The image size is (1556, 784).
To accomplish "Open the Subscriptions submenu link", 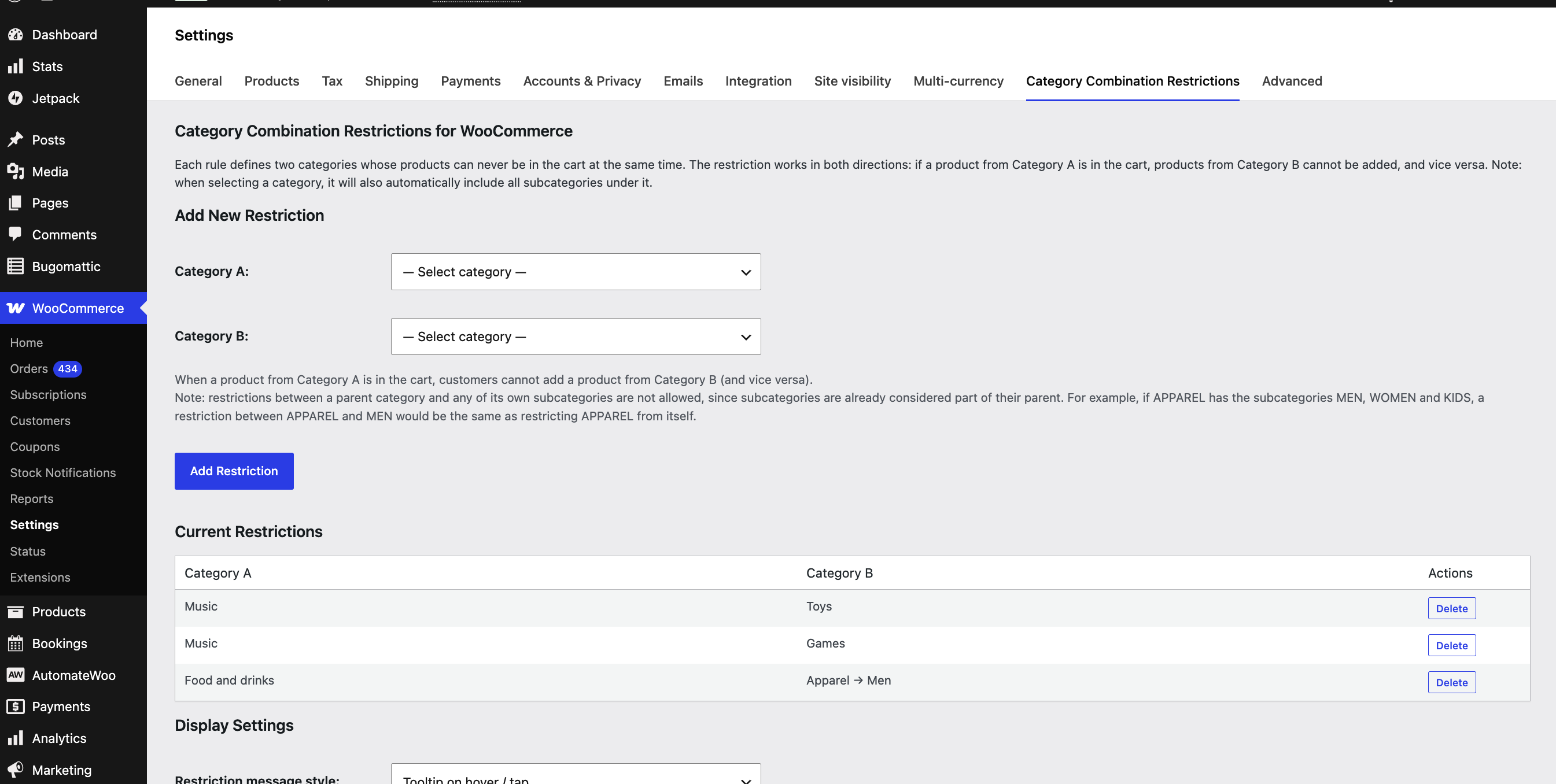I will pyautogui.click(x=49, y=395).
